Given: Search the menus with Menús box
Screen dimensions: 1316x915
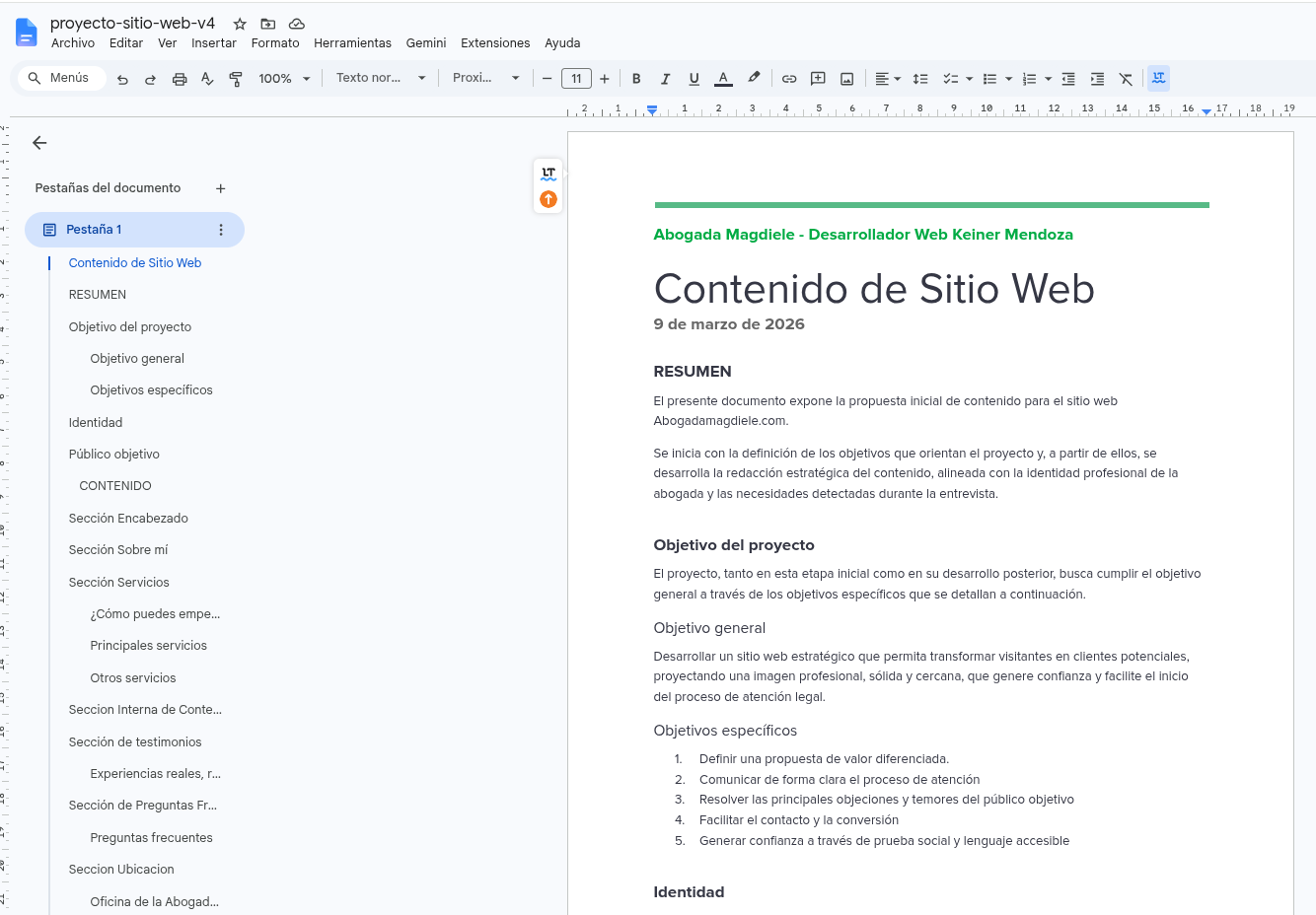Looking at the screenshot, I should (62, 78).
